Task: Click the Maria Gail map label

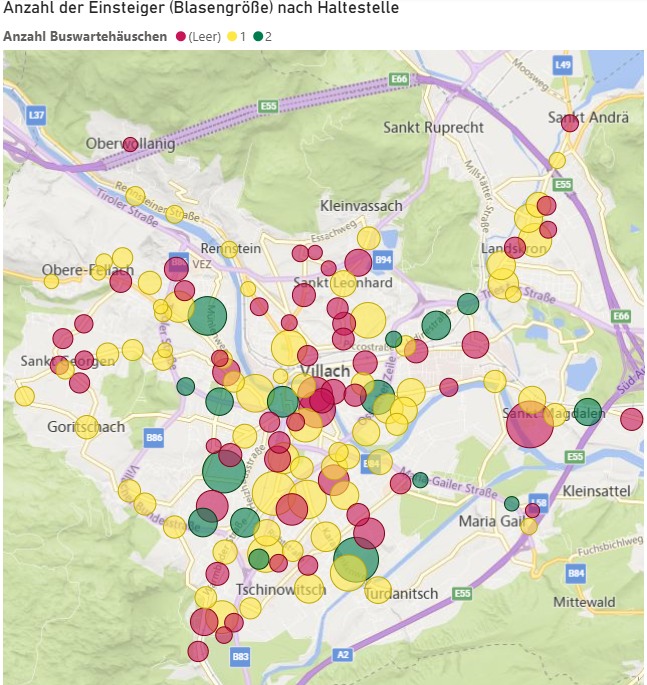Action: (491, 521)
